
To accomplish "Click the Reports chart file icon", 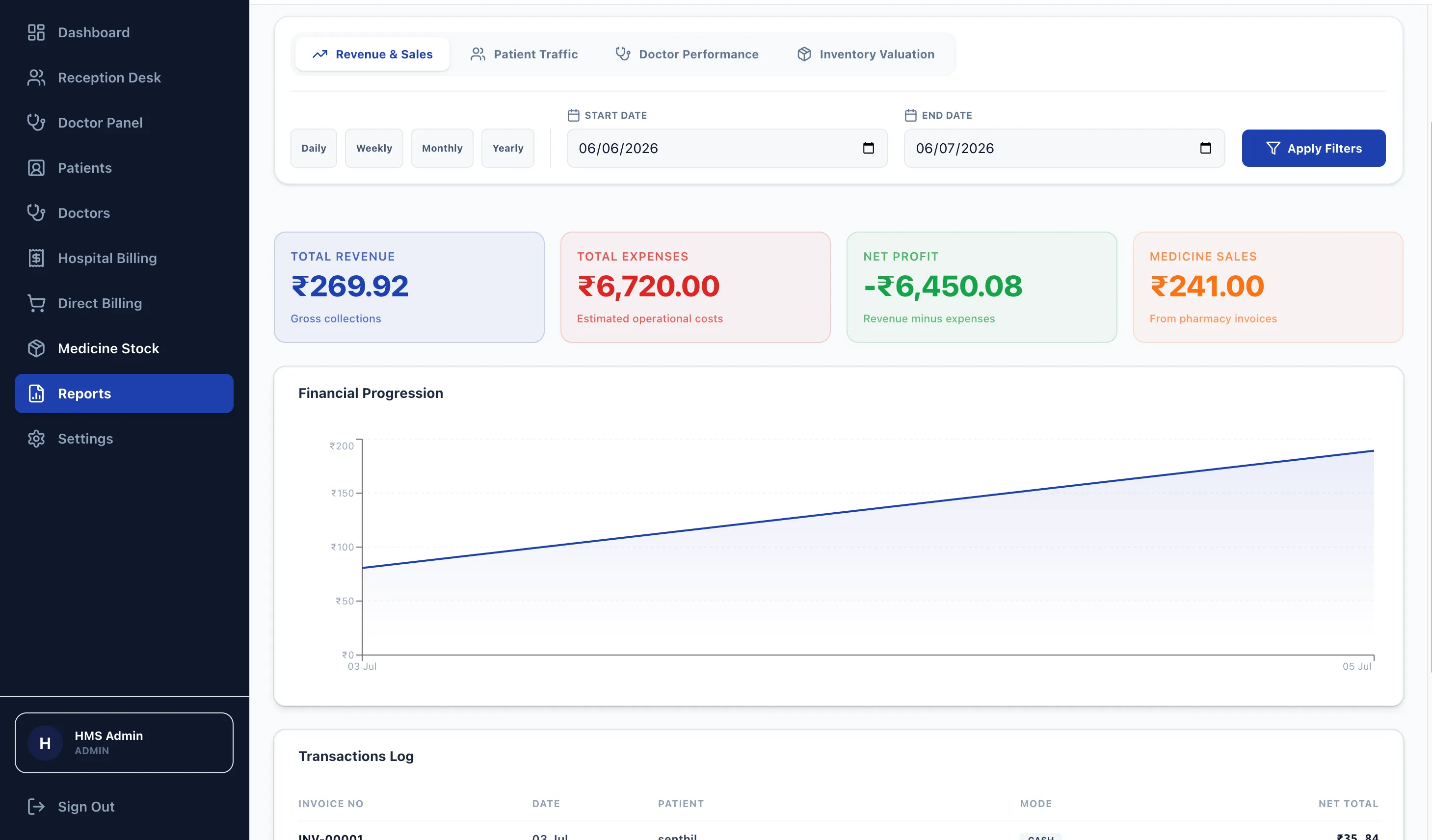I will pos(36,394).
